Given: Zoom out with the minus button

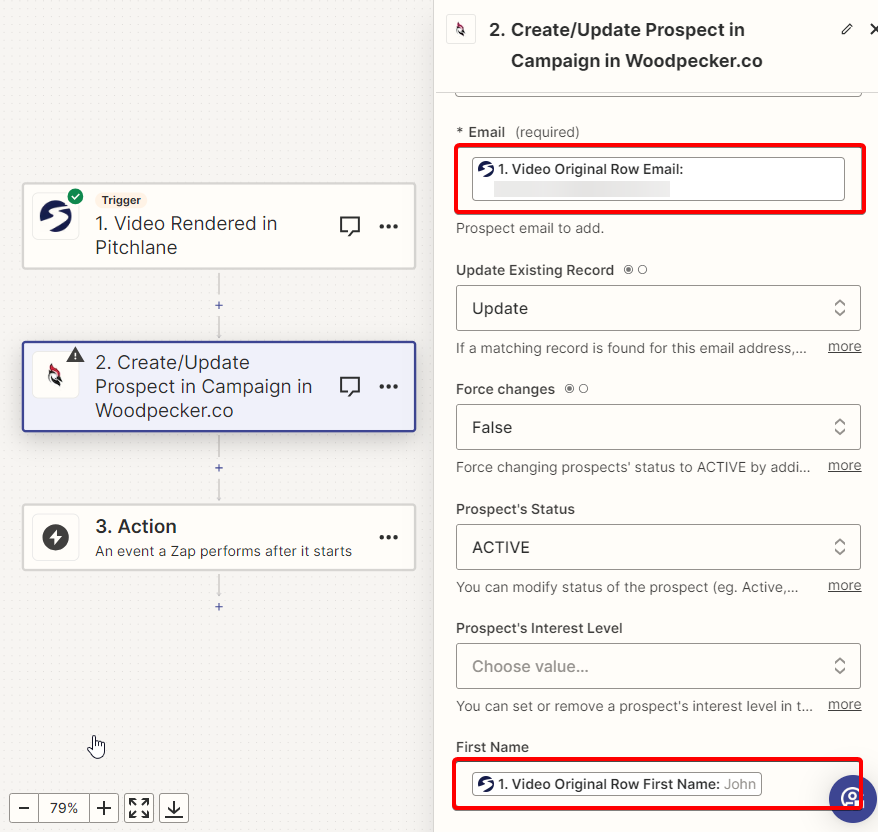Looking at the screenshot, I should [24, 808].
